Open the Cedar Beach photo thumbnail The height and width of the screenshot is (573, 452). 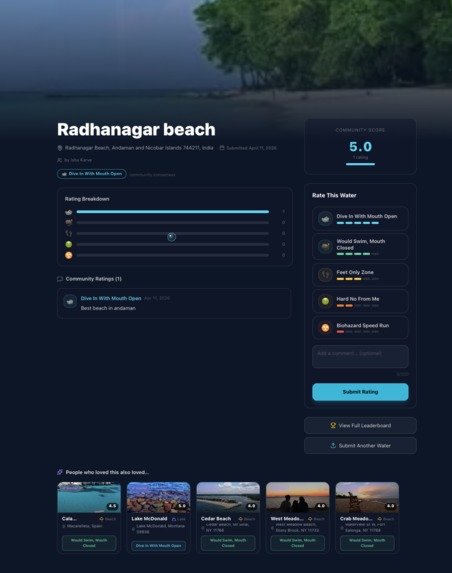point(228,497)
